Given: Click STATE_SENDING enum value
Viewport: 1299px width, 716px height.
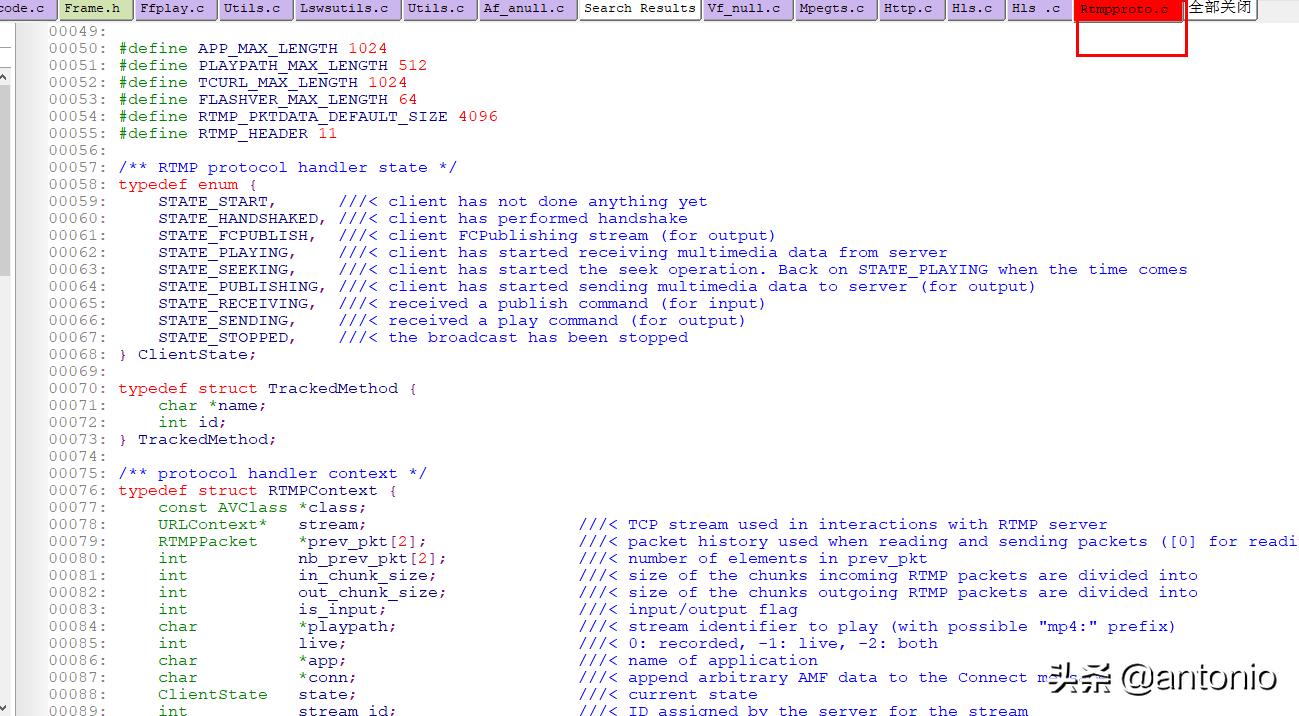Looking at the screenshot, I should click(x=223, y=320).
